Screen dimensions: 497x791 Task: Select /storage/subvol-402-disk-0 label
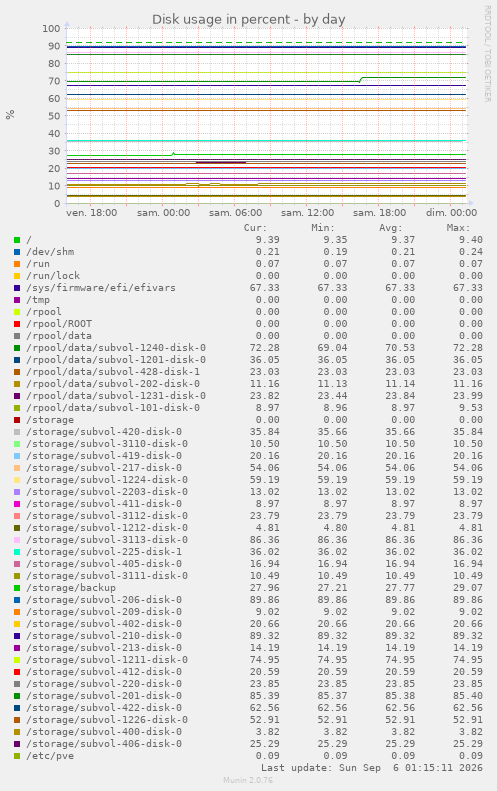[104, 624]
